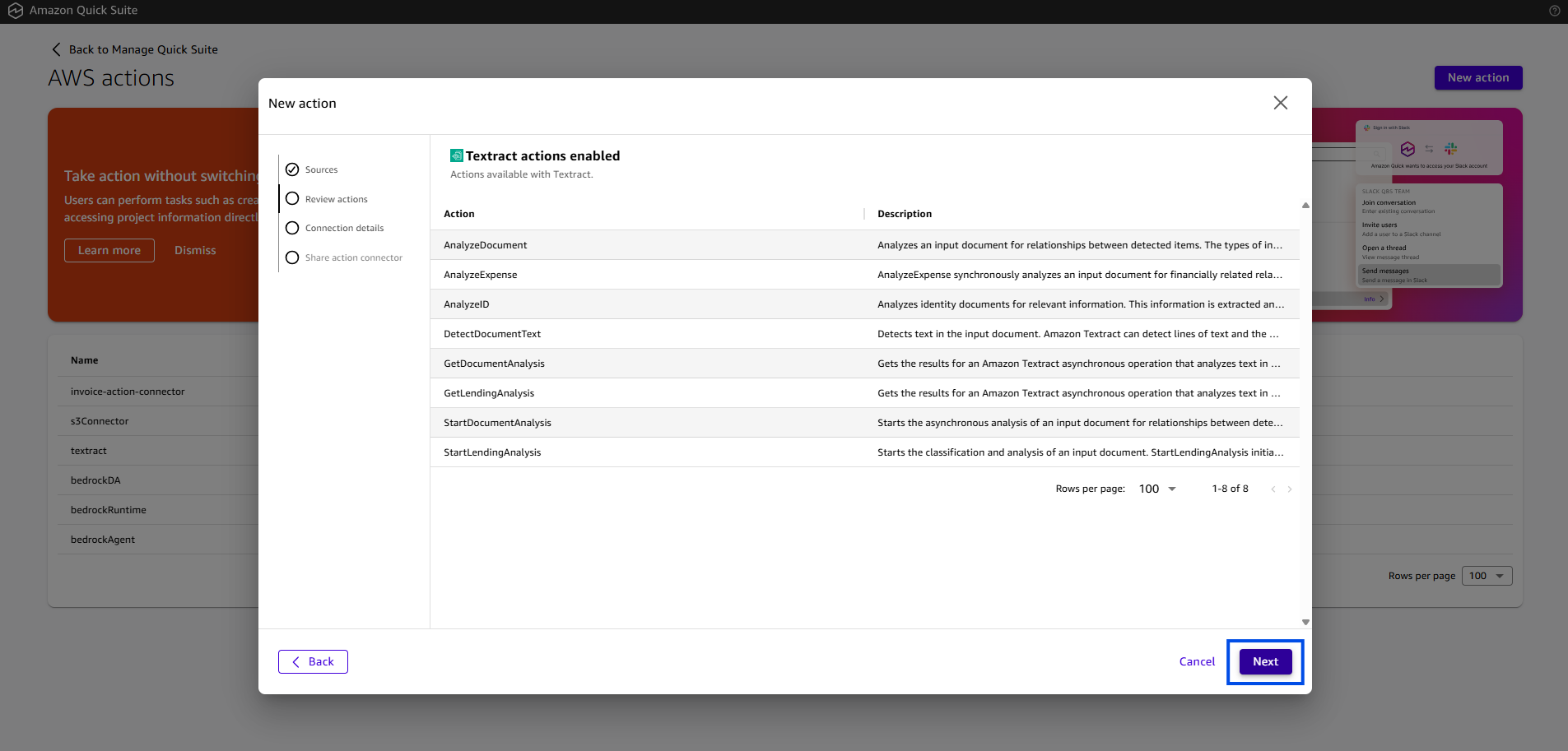
Task: Click the Next button
Action: click(1265, 661)
